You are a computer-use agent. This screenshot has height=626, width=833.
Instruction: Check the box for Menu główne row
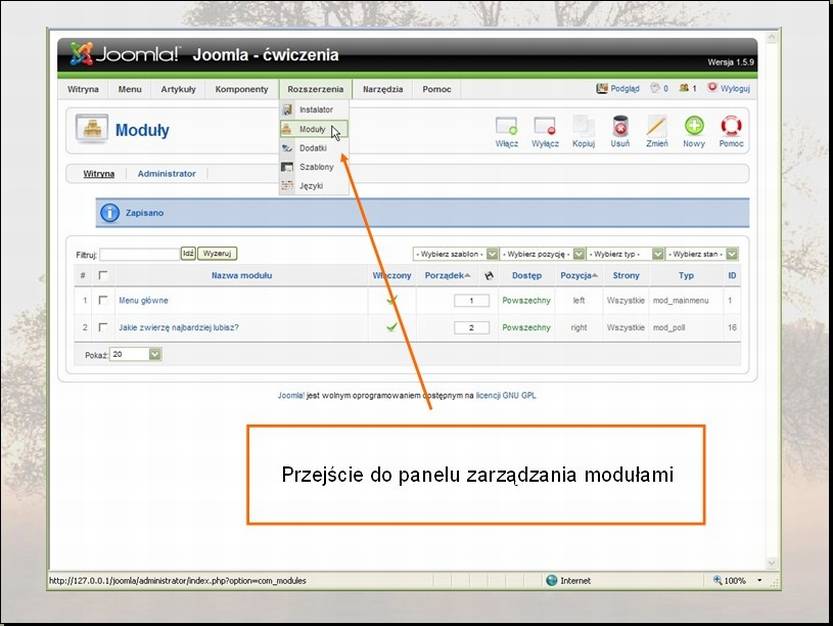(103, 300)
